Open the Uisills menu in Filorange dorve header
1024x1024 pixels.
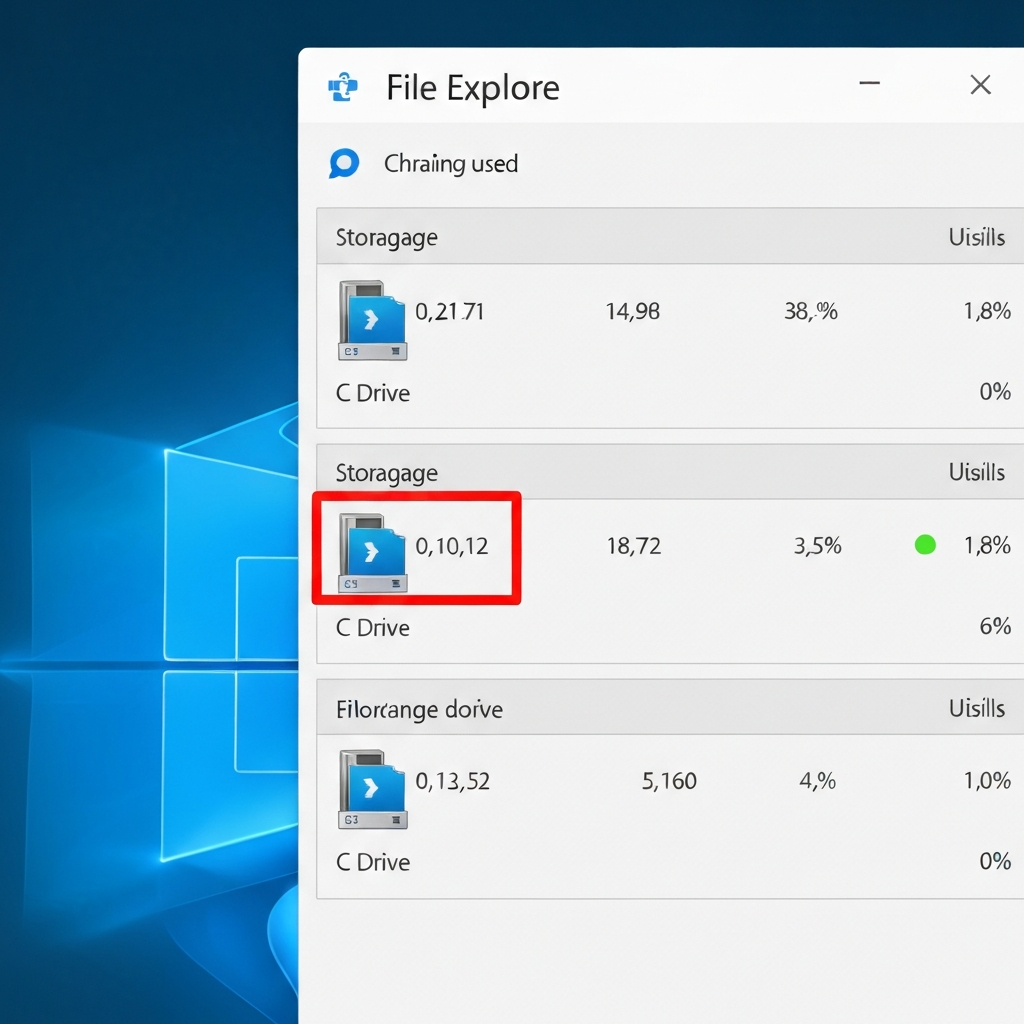pos(977,708)
